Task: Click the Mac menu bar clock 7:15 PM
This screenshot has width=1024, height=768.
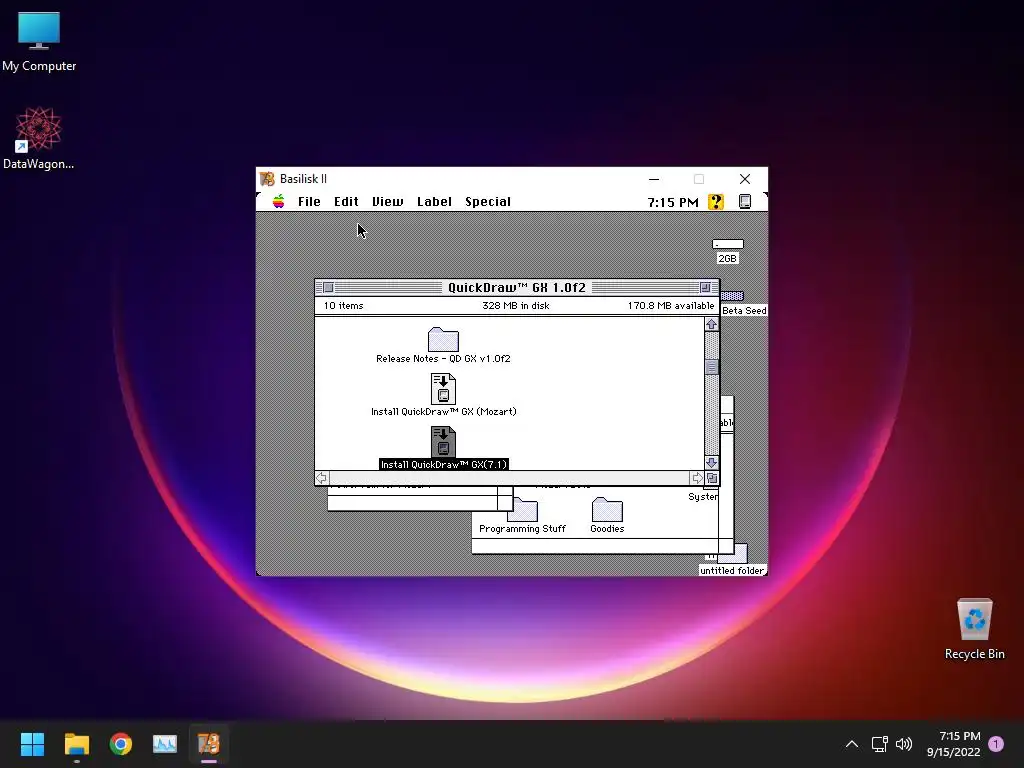Action: 673,202
